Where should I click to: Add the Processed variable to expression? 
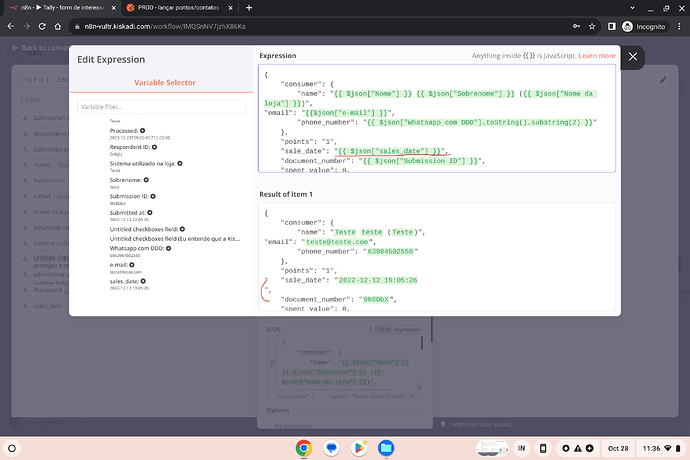tap(143, 131)
